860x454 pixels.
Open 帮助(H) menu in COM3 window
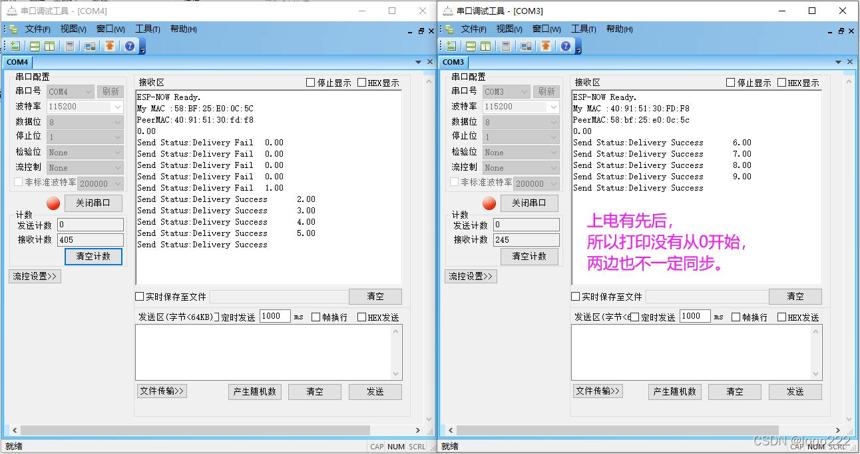(619, 29)
